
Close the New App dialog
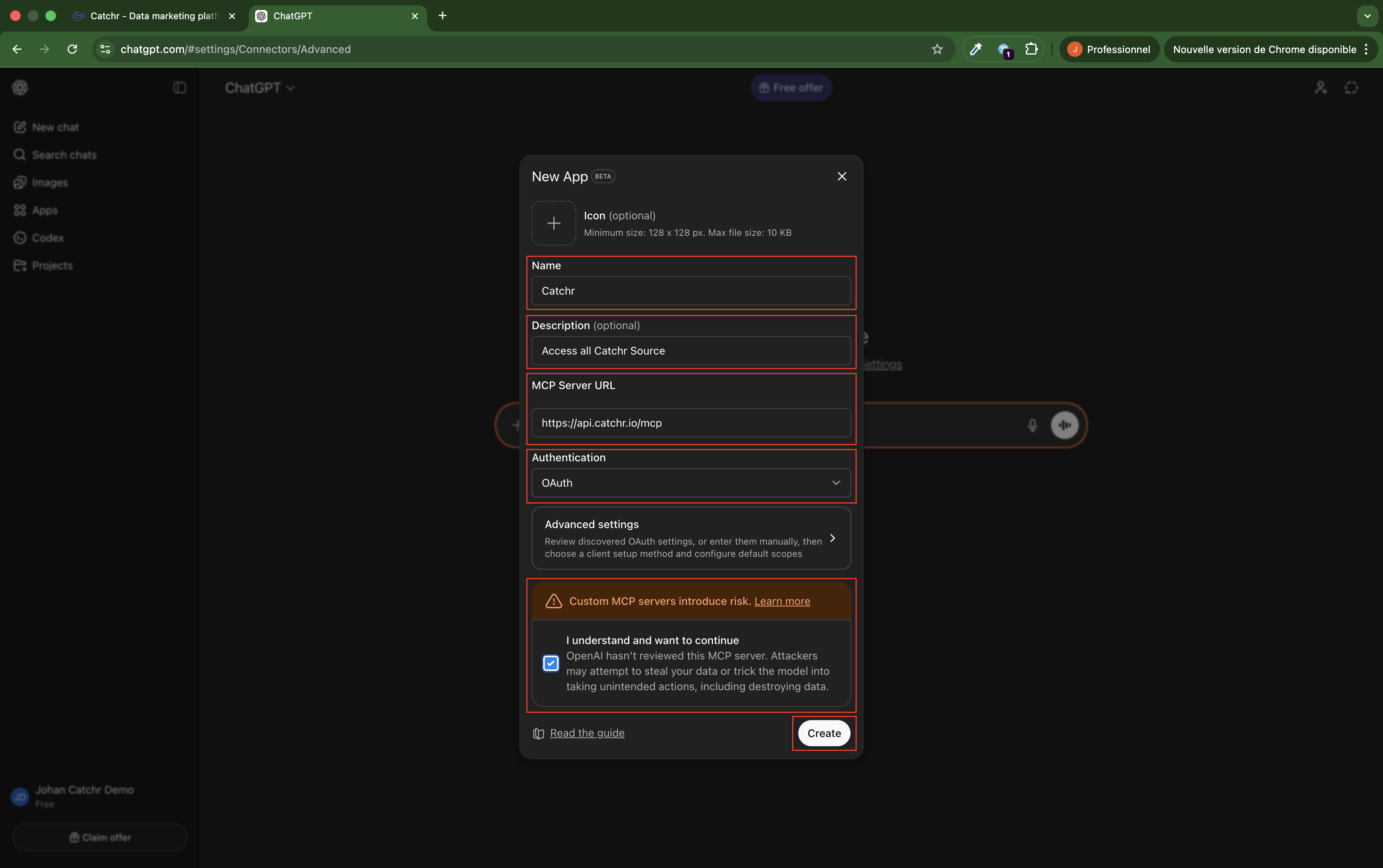point(842,176)
